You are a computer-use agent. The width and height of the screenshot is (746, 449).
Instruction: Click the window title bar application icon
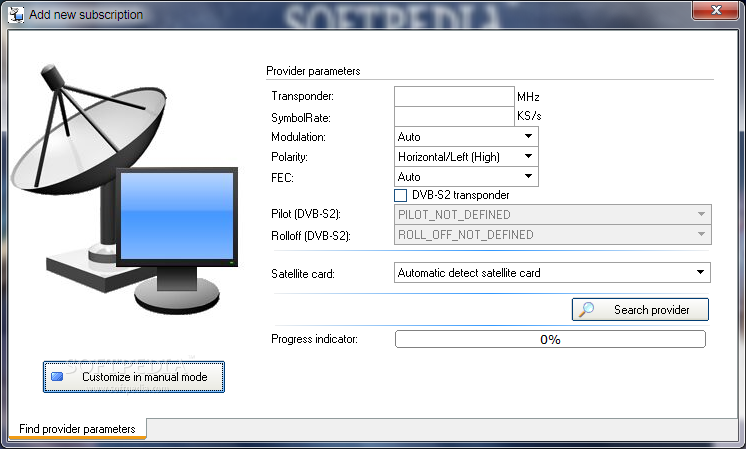point(16,14)
